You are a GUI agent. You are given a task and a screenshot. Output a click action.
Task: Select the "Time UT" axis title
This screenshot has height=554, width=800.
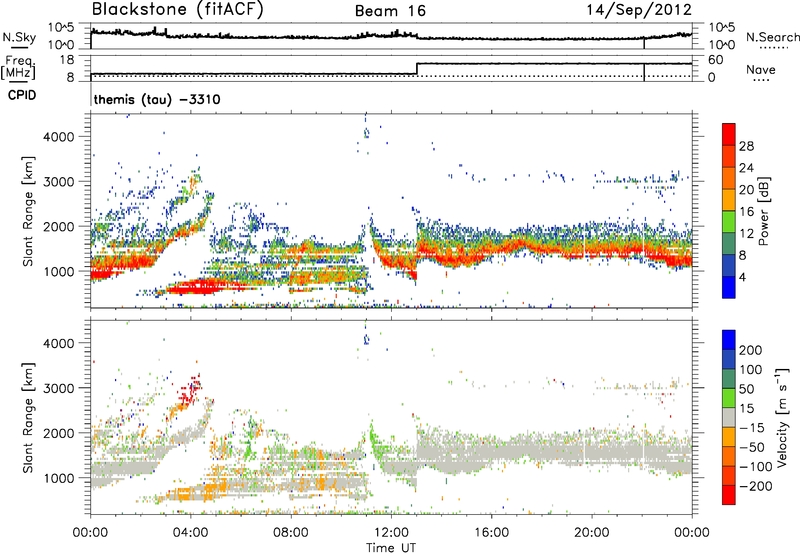[391, 547]
